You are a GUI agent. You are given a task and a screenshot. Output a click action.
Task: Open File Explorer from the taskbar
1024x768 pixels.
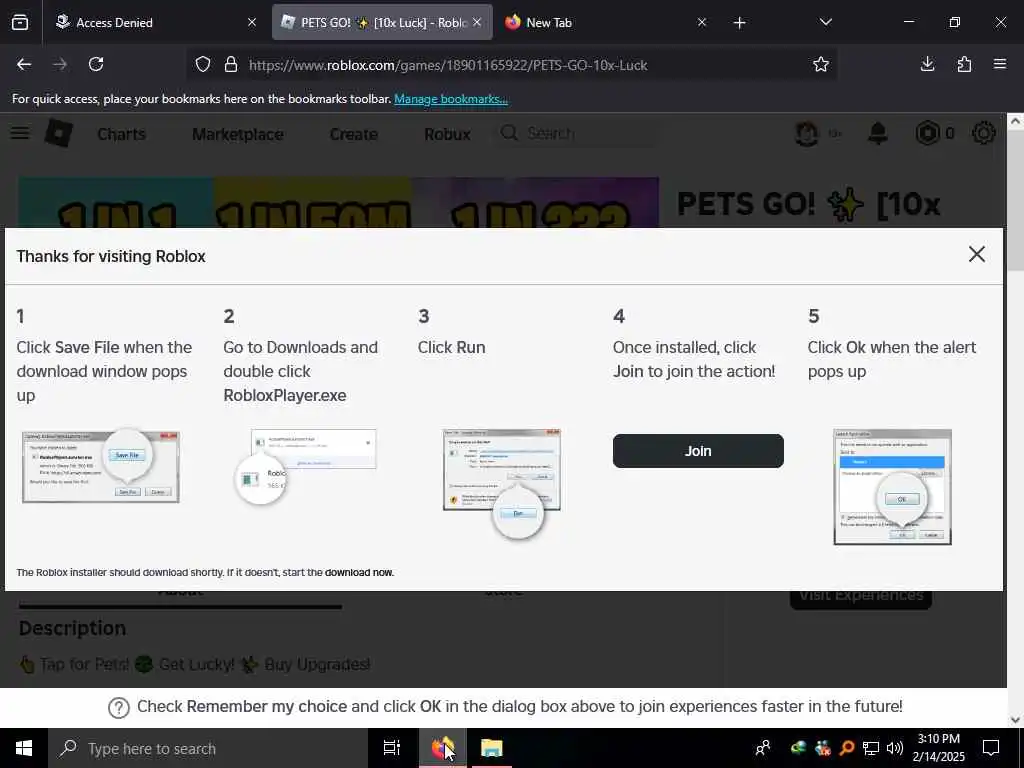(491, 748)
